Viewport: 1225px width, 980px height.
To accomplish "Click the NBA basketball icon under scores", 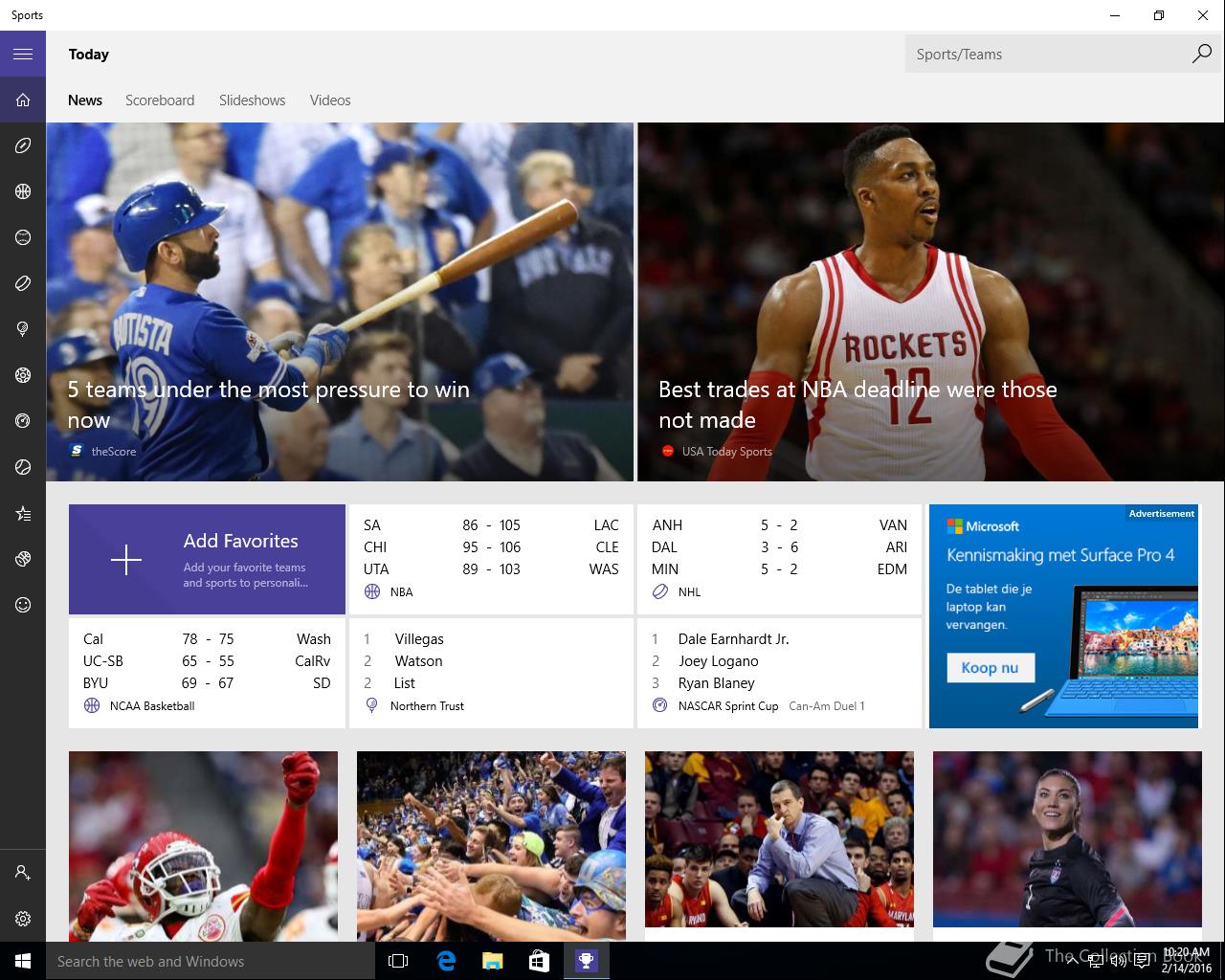I will pos(372,591).
